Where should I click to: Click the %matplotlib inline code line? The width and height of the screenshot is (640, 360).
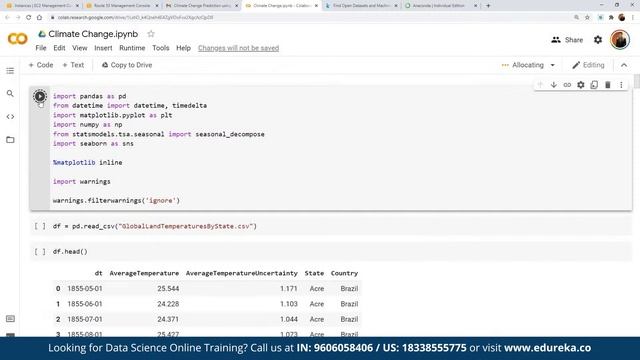(87, 162)
